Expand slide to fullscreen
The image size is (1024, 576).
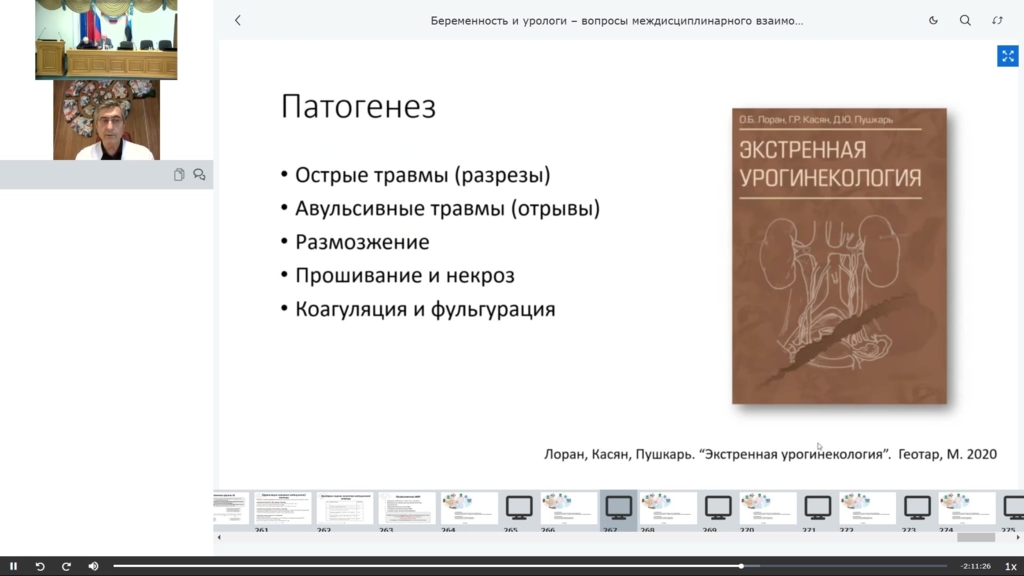click(x=1006, y=56)
